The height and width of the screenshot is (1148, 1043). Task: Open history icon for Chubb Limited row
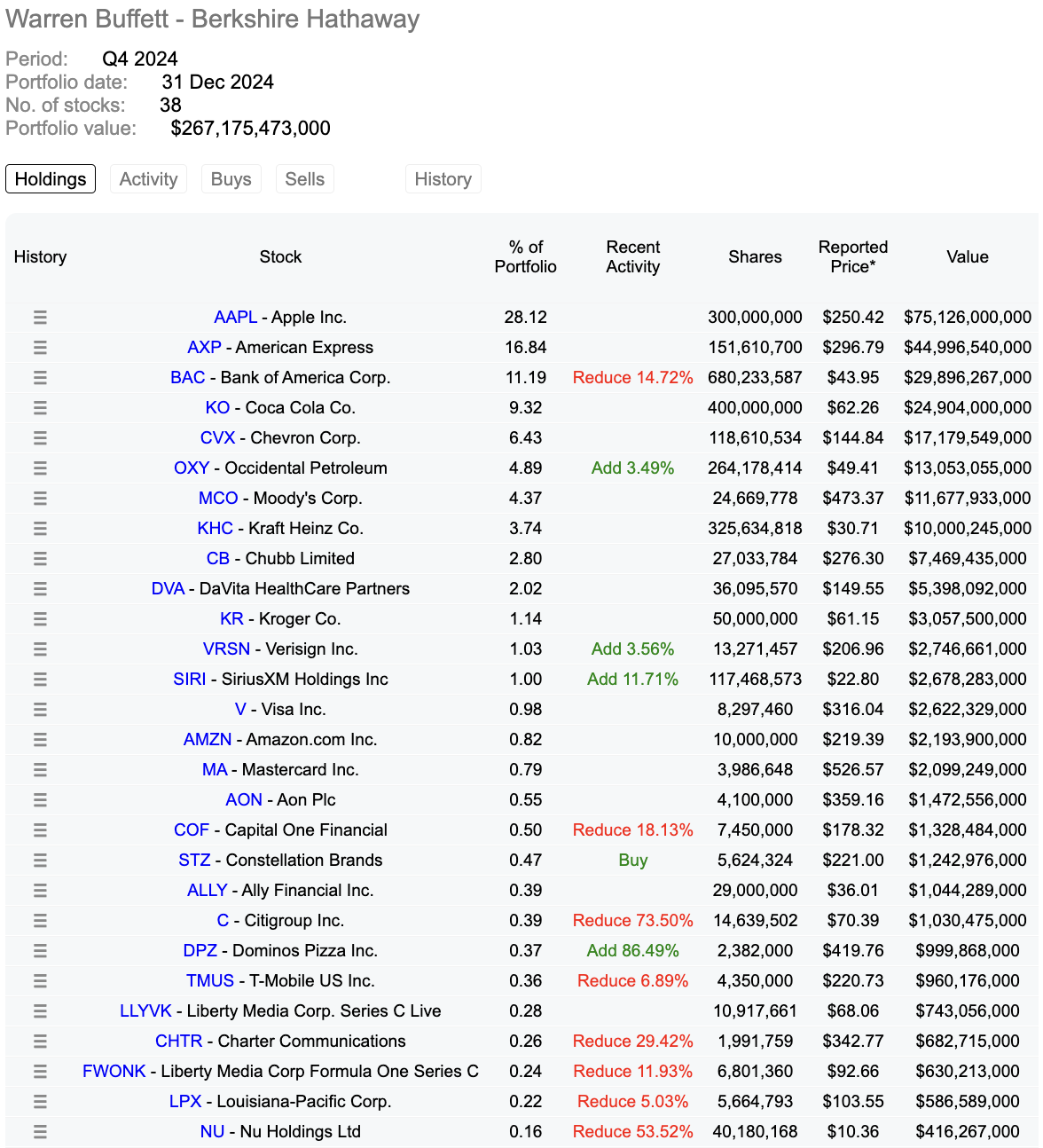[40, 558]
